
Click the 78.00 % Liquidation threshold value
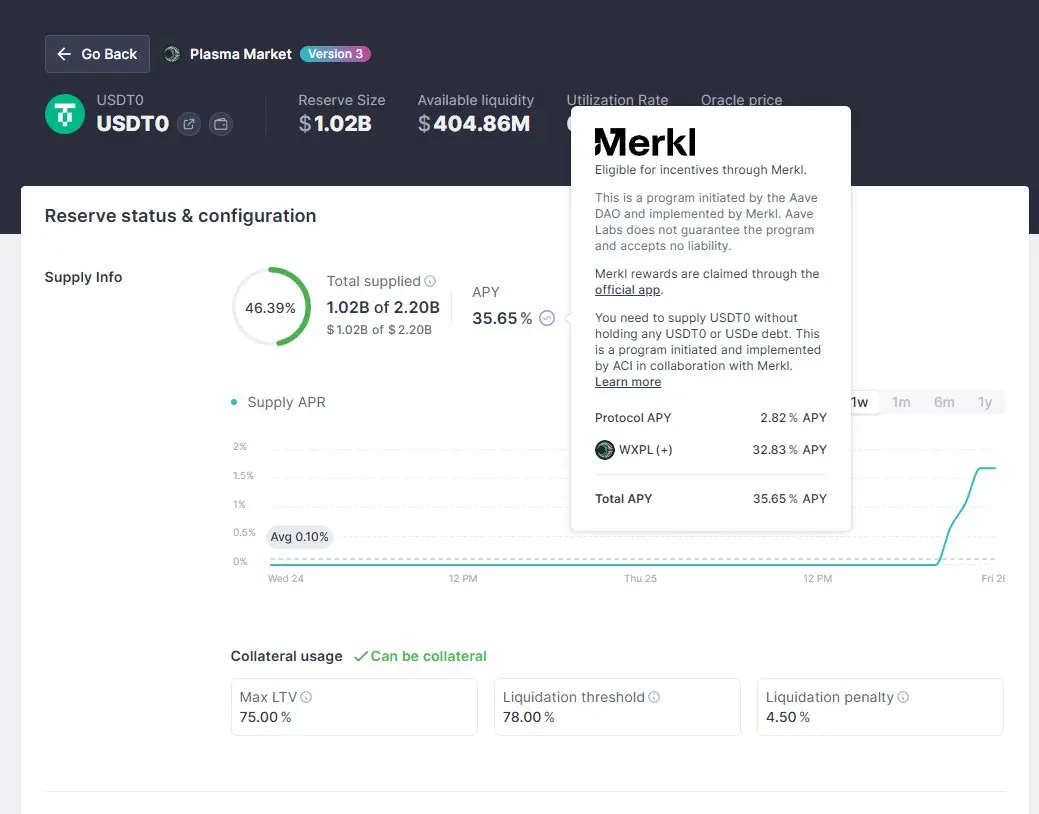[528, 717]
